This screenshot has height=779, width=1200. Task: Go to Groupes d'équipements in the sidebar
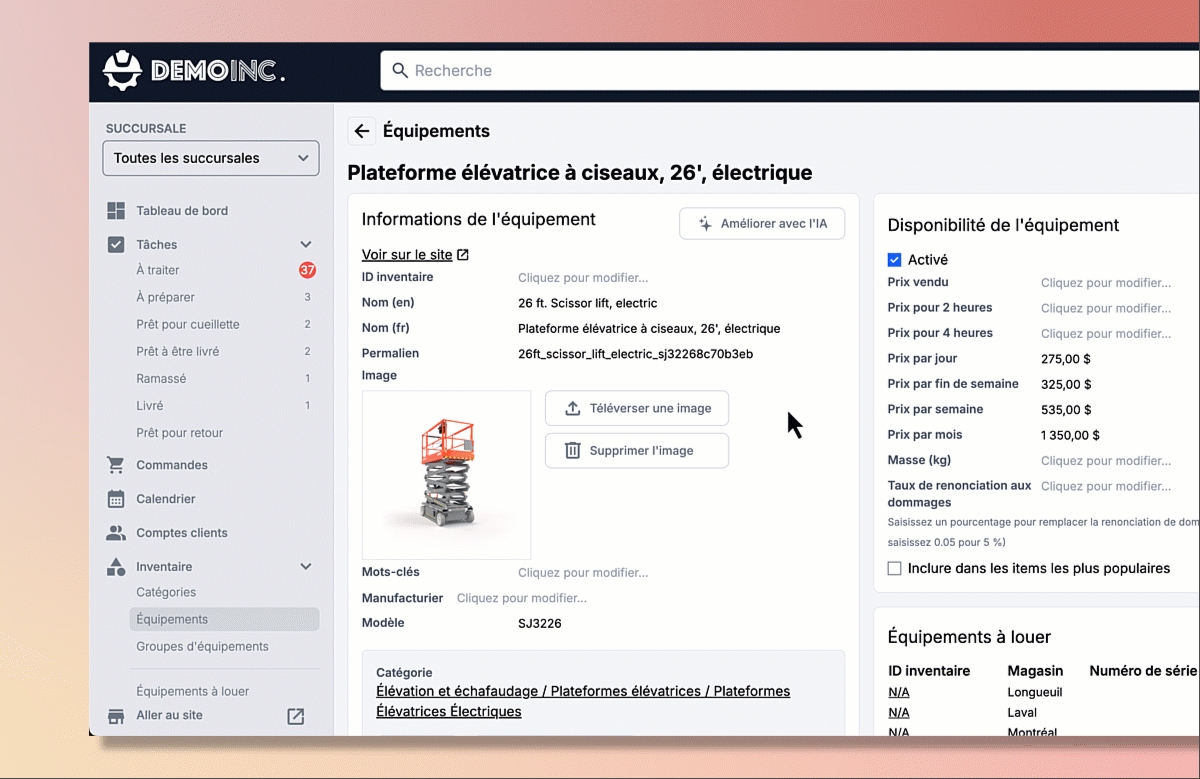pos(202,646)
